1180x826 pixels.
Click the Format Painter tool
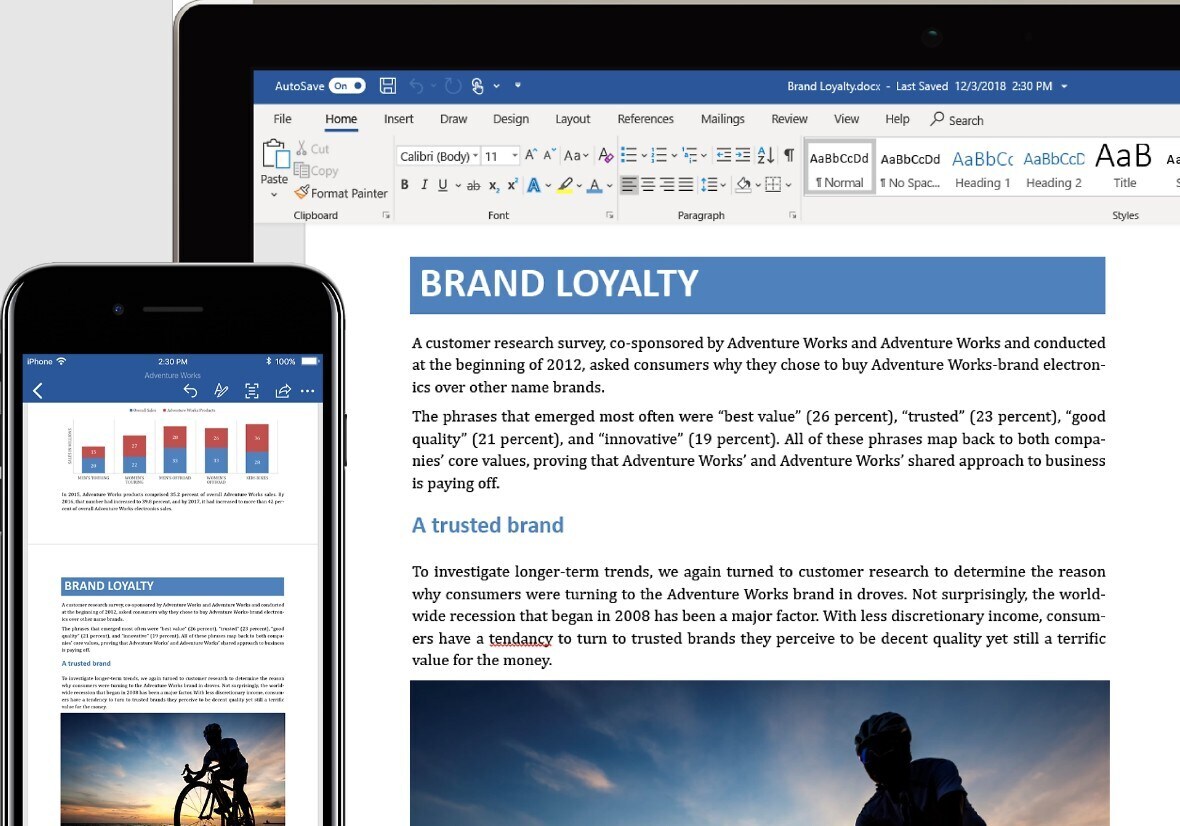click(x=340, y=193)
